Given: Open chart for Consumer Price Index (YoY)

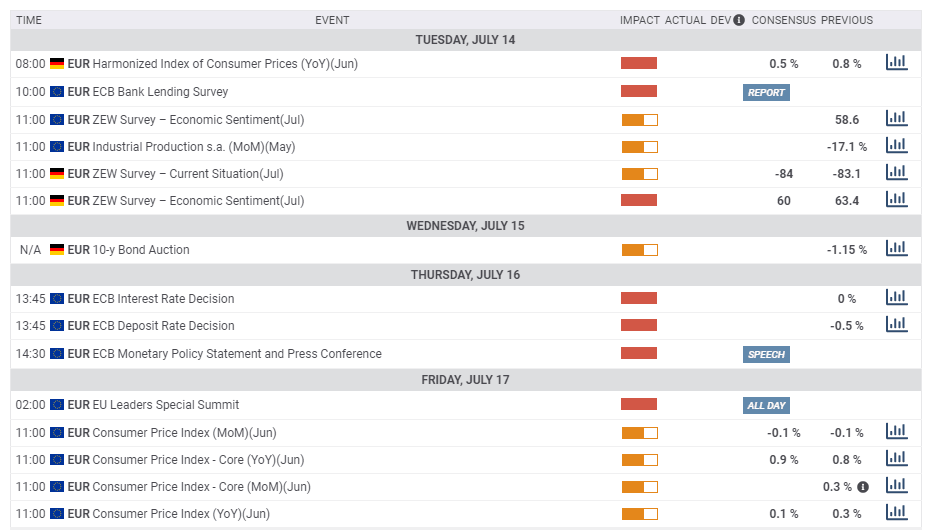Looking at the screenshot, I should pos(896,513).
